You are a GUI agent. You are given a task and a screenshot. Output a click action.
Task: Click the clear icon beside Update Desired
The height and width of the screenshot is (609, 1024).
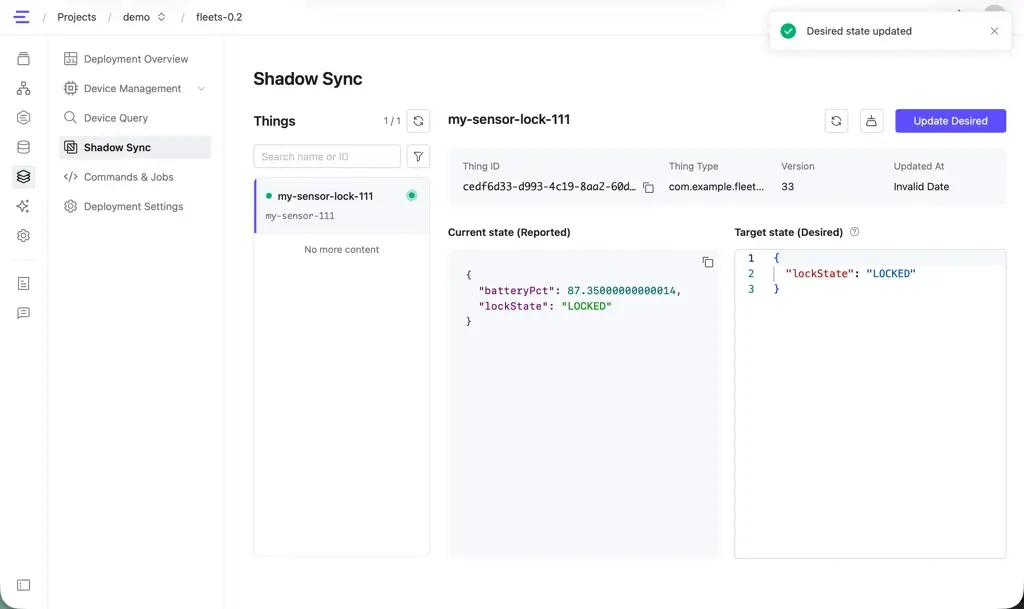[x=871, y=121]
